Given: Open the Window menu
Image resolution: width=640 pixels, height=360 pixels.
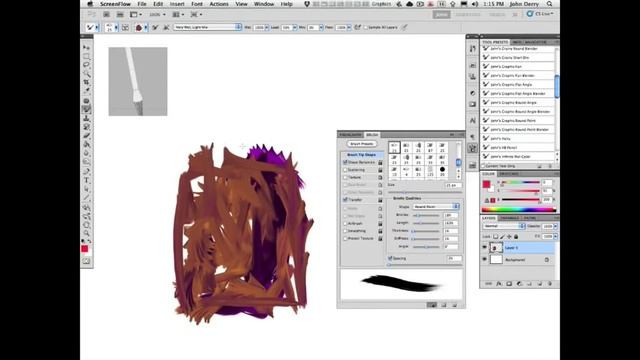Looking at the screenshot, I should [x=264, y=4].
